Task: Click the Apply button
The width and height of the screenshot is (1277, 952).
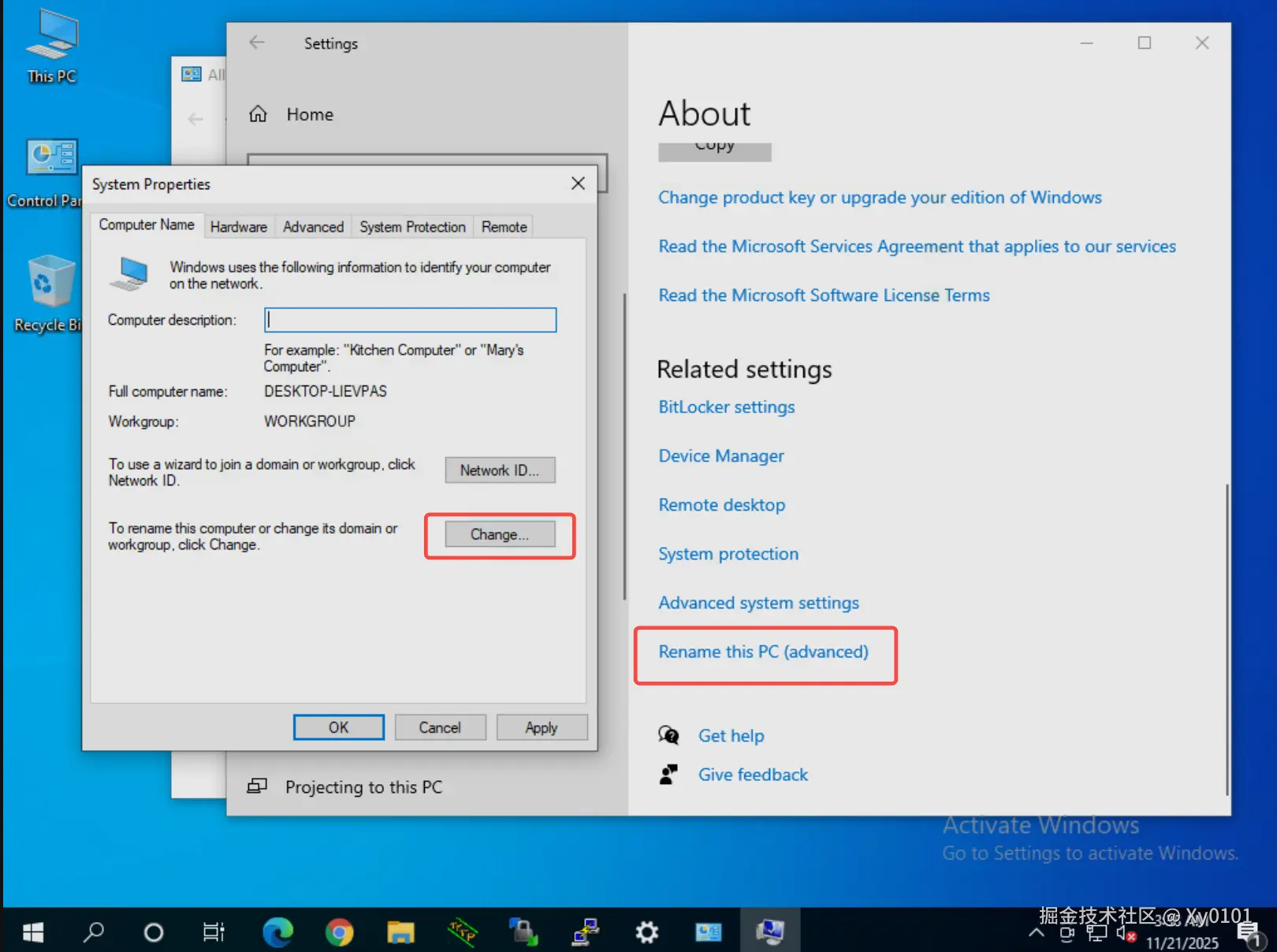Action: (x=542, y=727)
